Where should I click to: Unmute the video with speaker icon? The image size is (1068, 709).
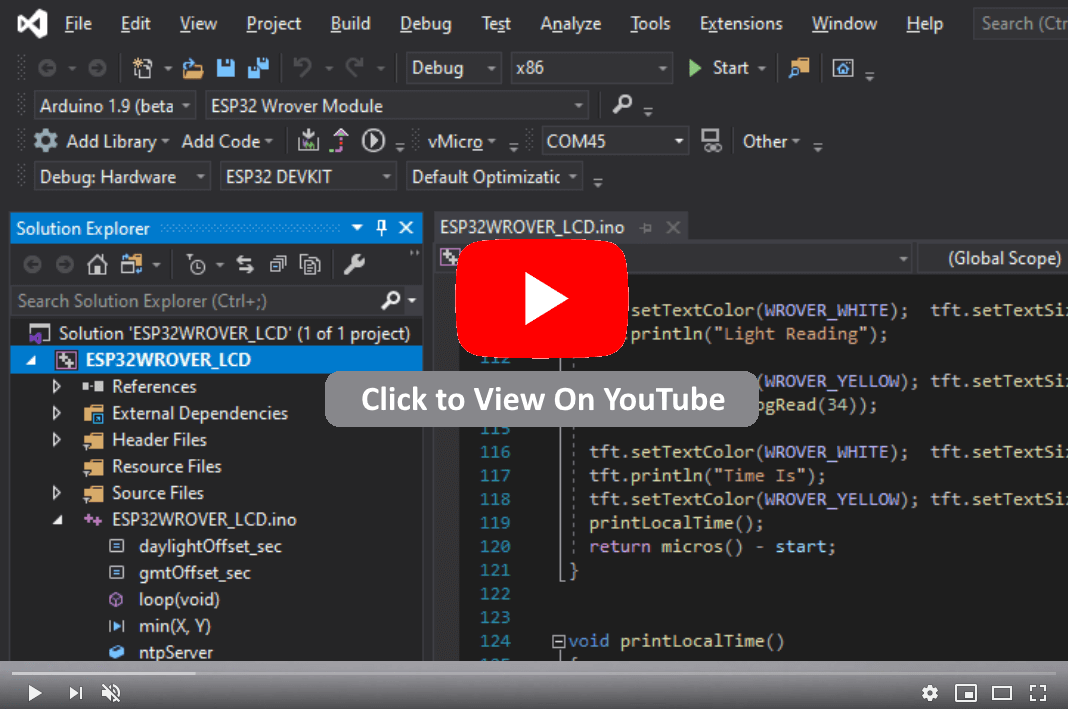[x=111, y=693]
